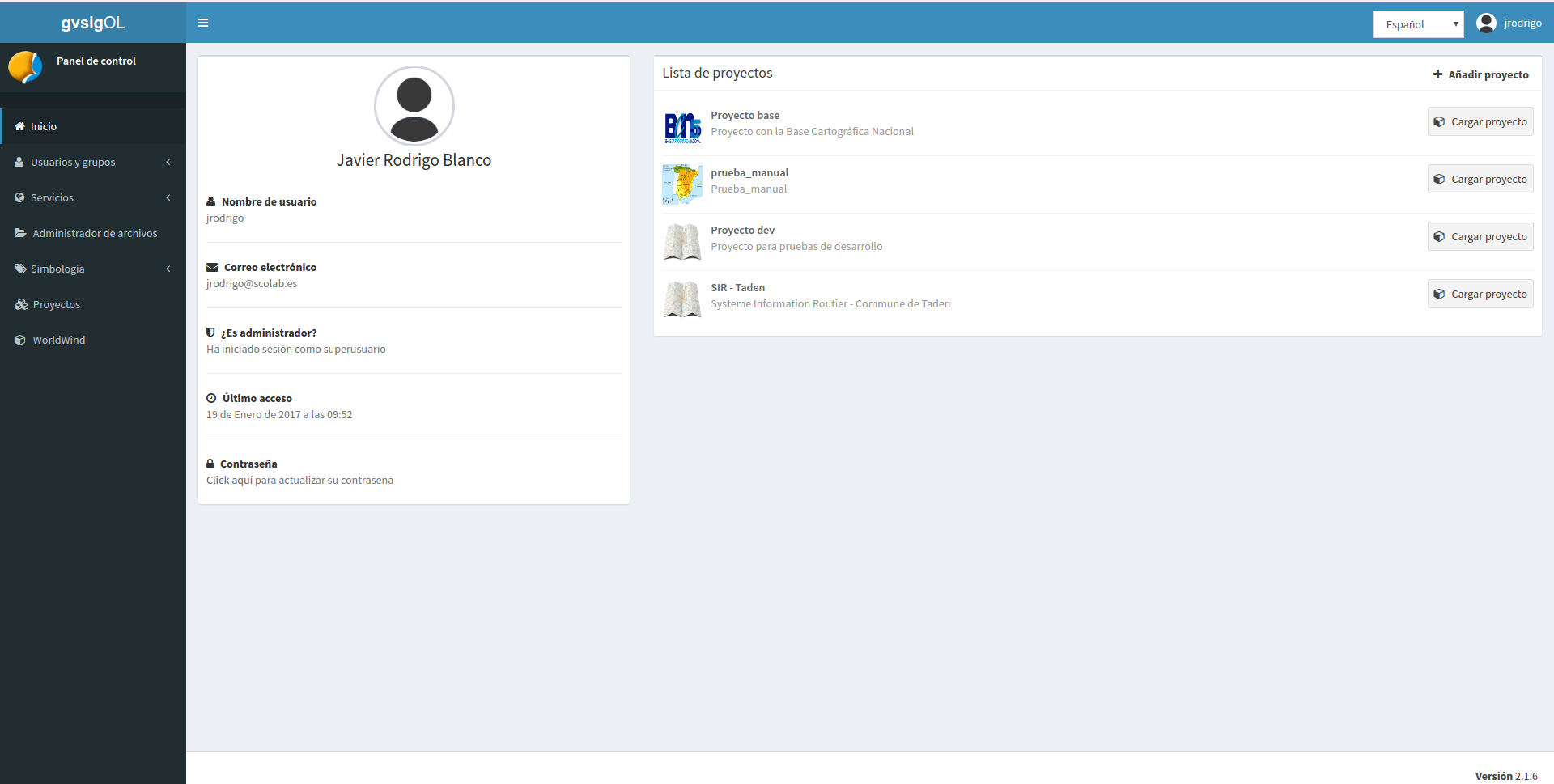Open the Español language dropdown
The image size is (1554, 784).
(1417, 24)
